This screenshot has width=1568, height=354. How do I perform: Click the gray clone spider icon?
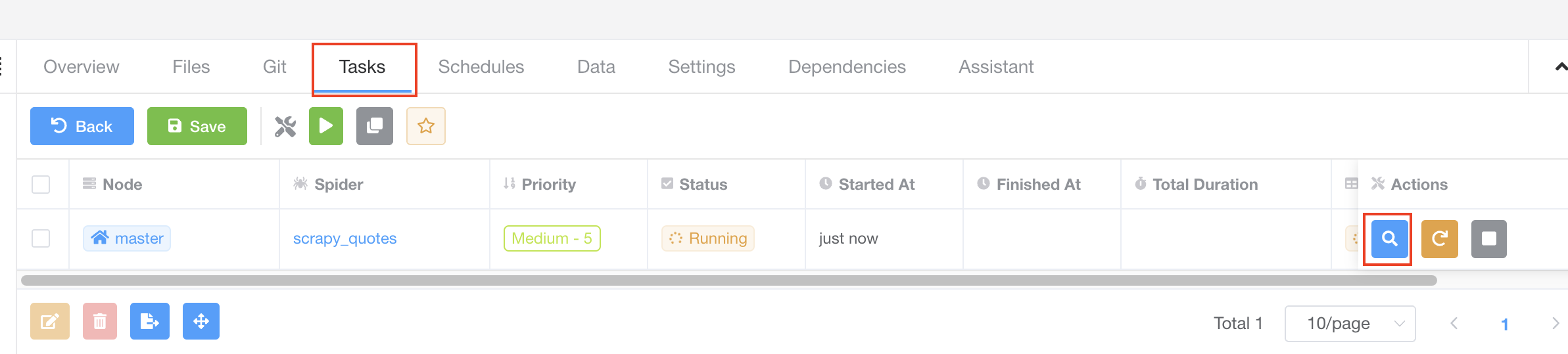[375, 126]
